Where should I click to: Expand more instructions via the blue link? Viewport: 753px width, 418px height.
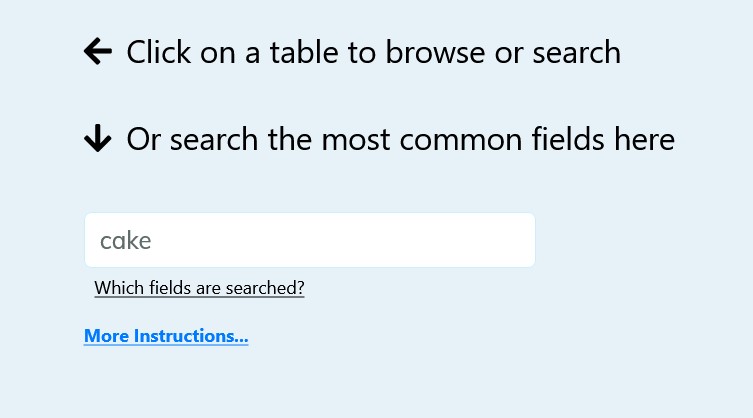(x=166, y=336)
